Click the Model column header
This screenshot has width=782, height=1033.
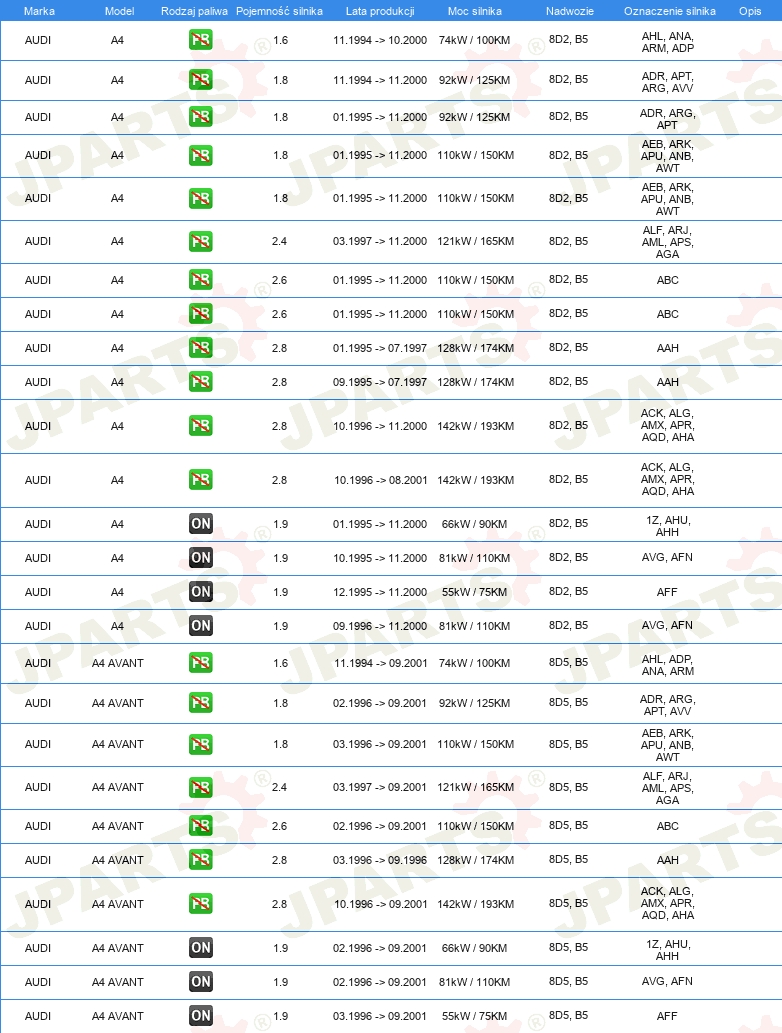click(119, 11)
